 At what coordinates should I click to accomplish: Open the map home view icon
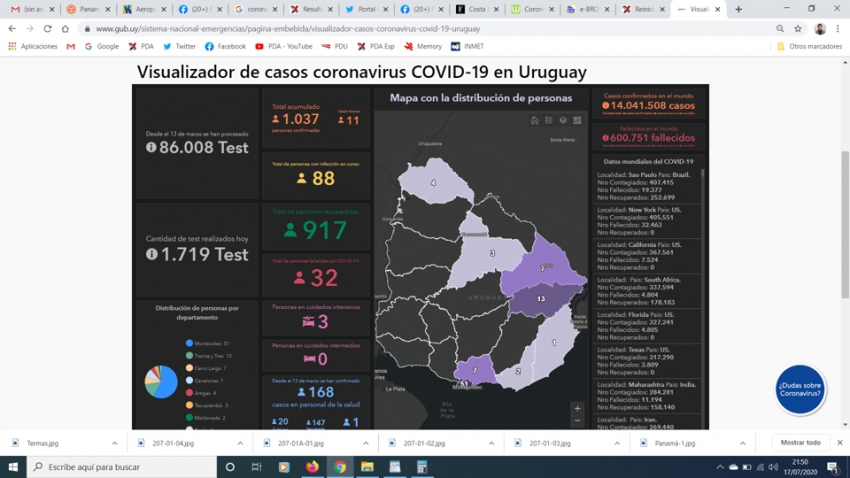535,120
